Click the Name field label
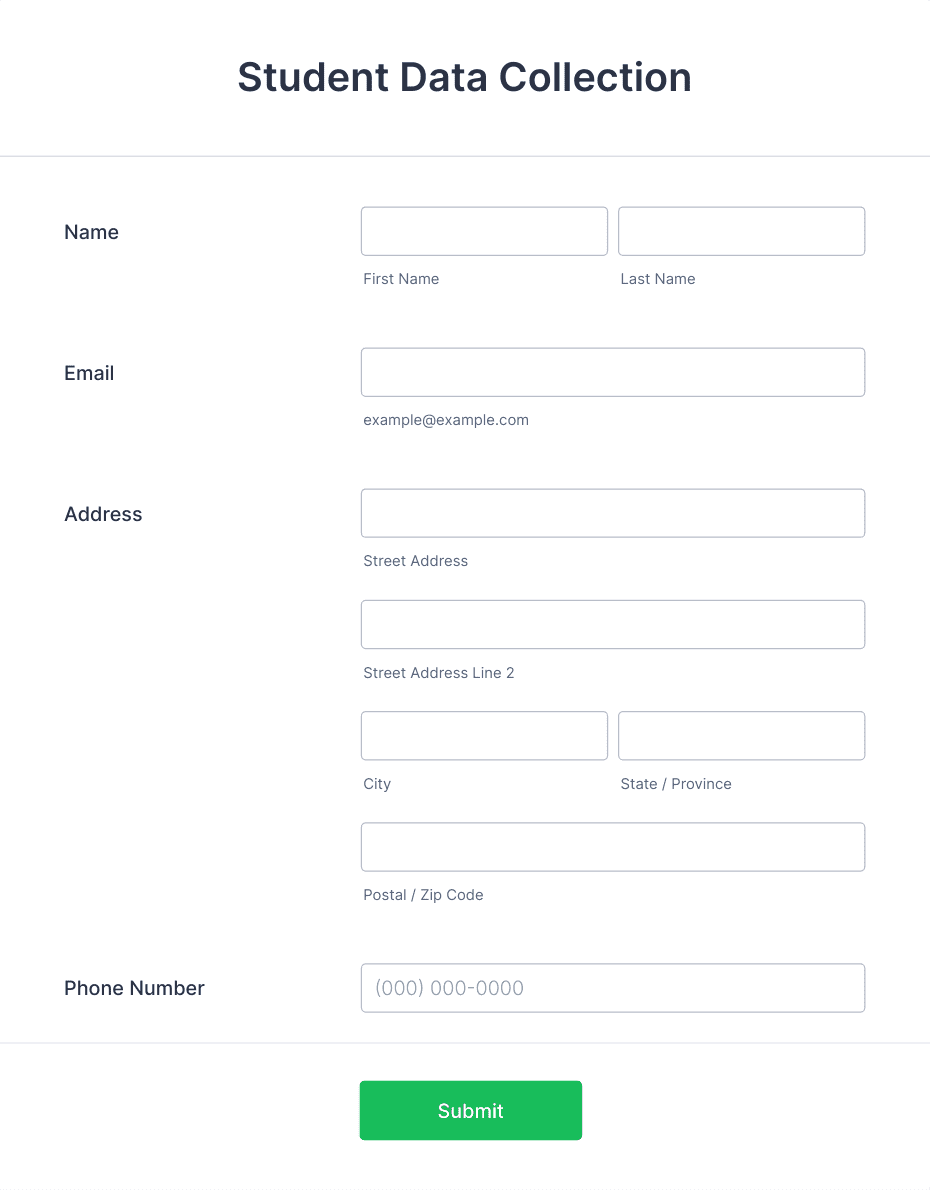The width and height of the screenshot is (930, 1190). pyautogui.click(x=91, y=232)
